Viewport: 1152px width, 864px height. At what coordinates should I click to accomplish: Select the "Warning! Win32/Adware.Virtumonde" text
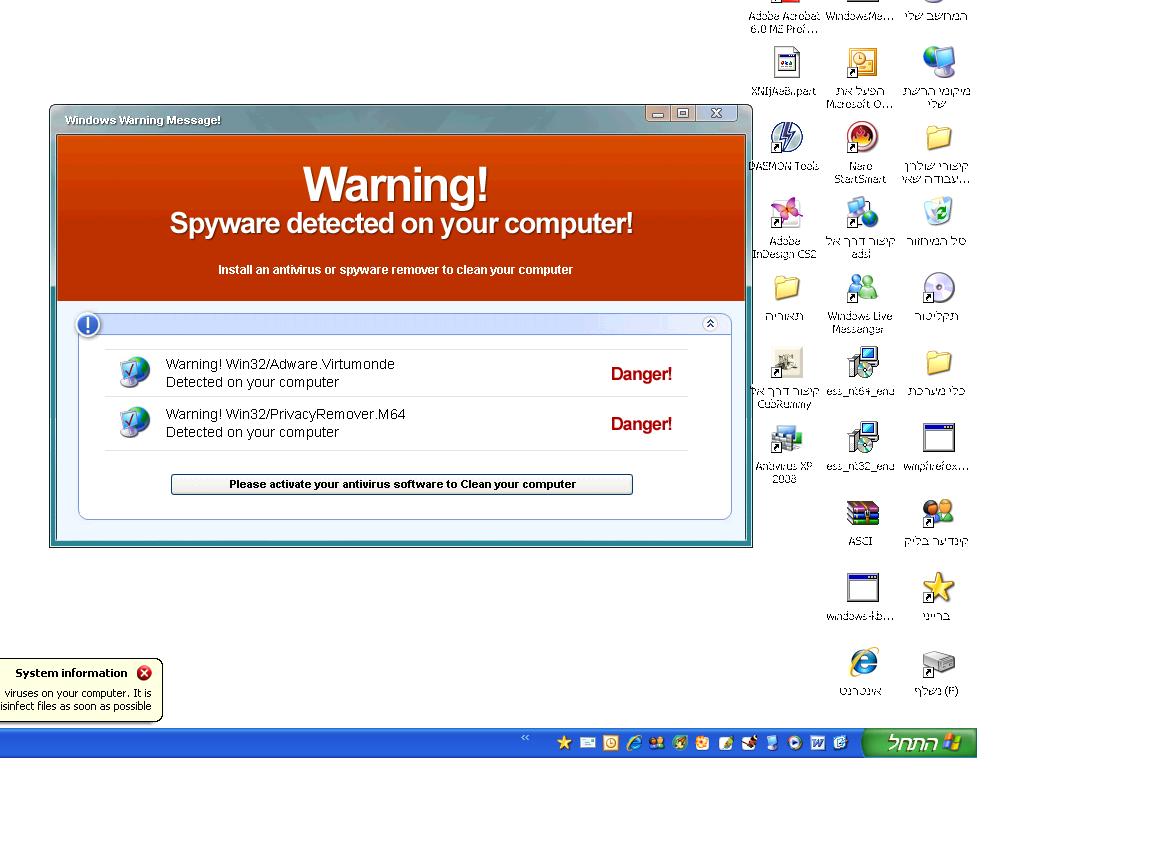280,364
